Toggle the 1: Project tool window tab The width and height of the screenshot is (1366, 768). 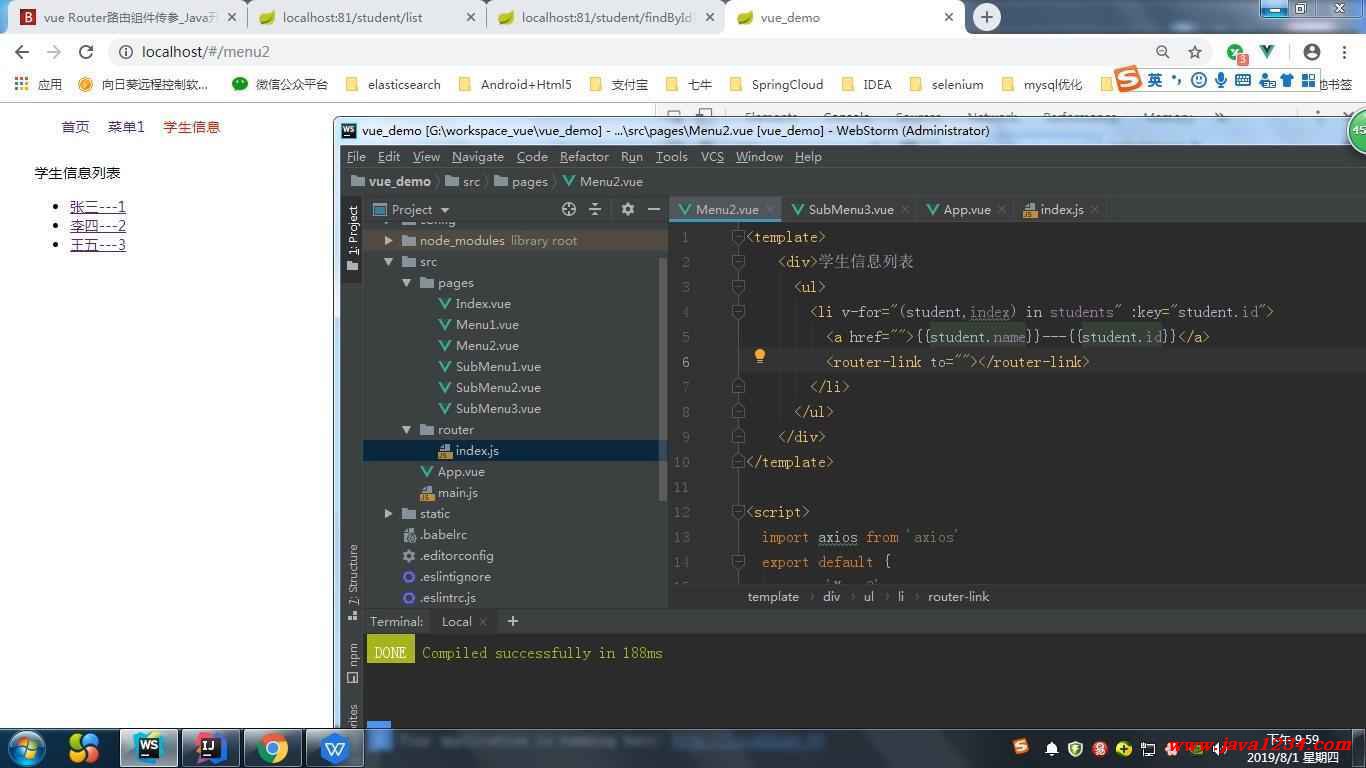click(x=352, y=238)
